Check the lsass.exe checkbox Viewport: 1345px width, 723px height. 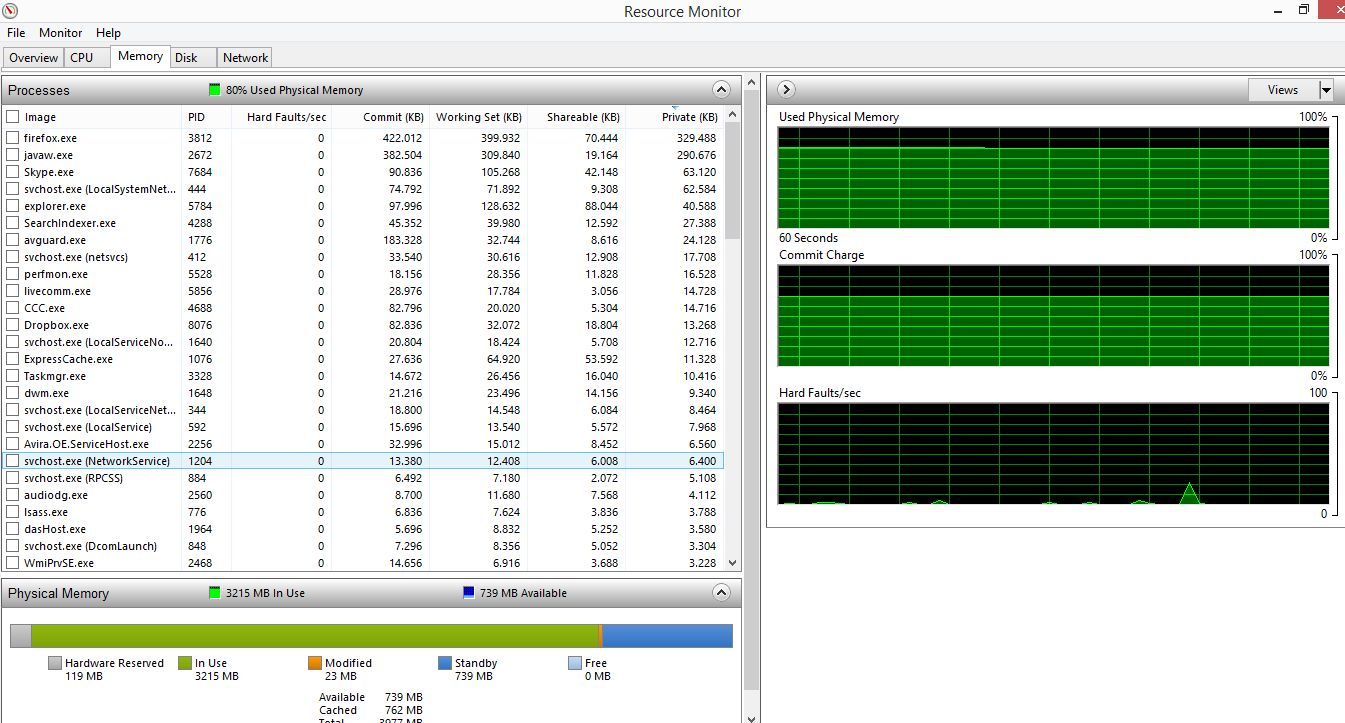click(12, 512)
